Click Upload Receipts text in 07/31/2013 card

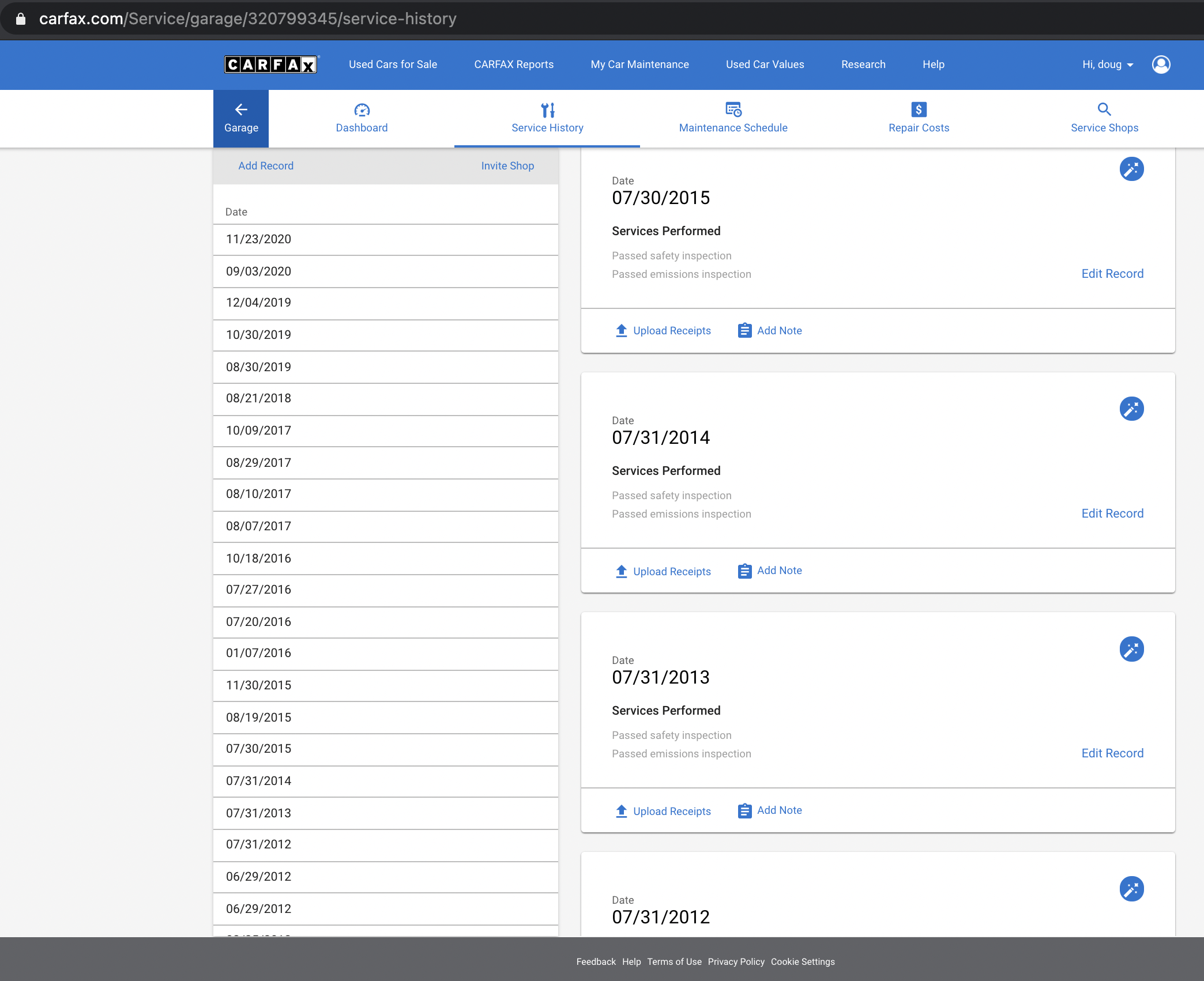pyautogui.click(x=672, y=812)
